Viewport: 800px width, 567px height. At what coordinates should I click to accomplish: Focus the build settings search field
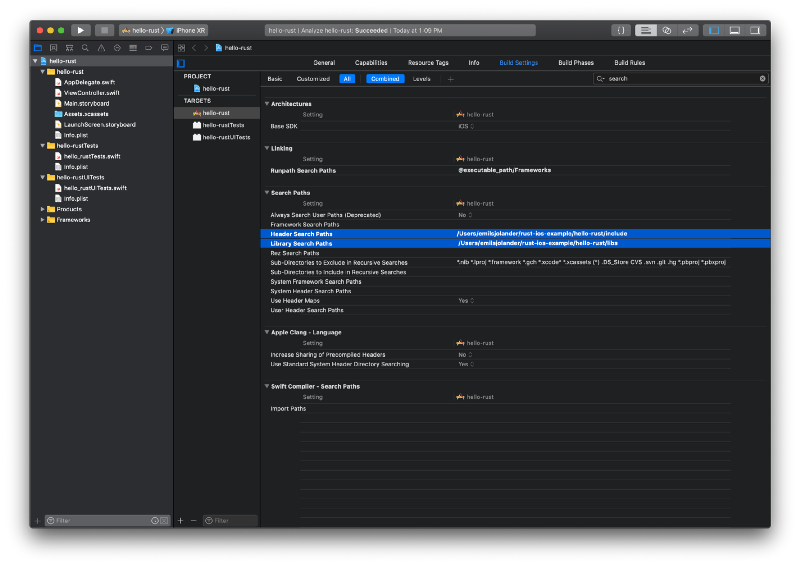point(682,79)
